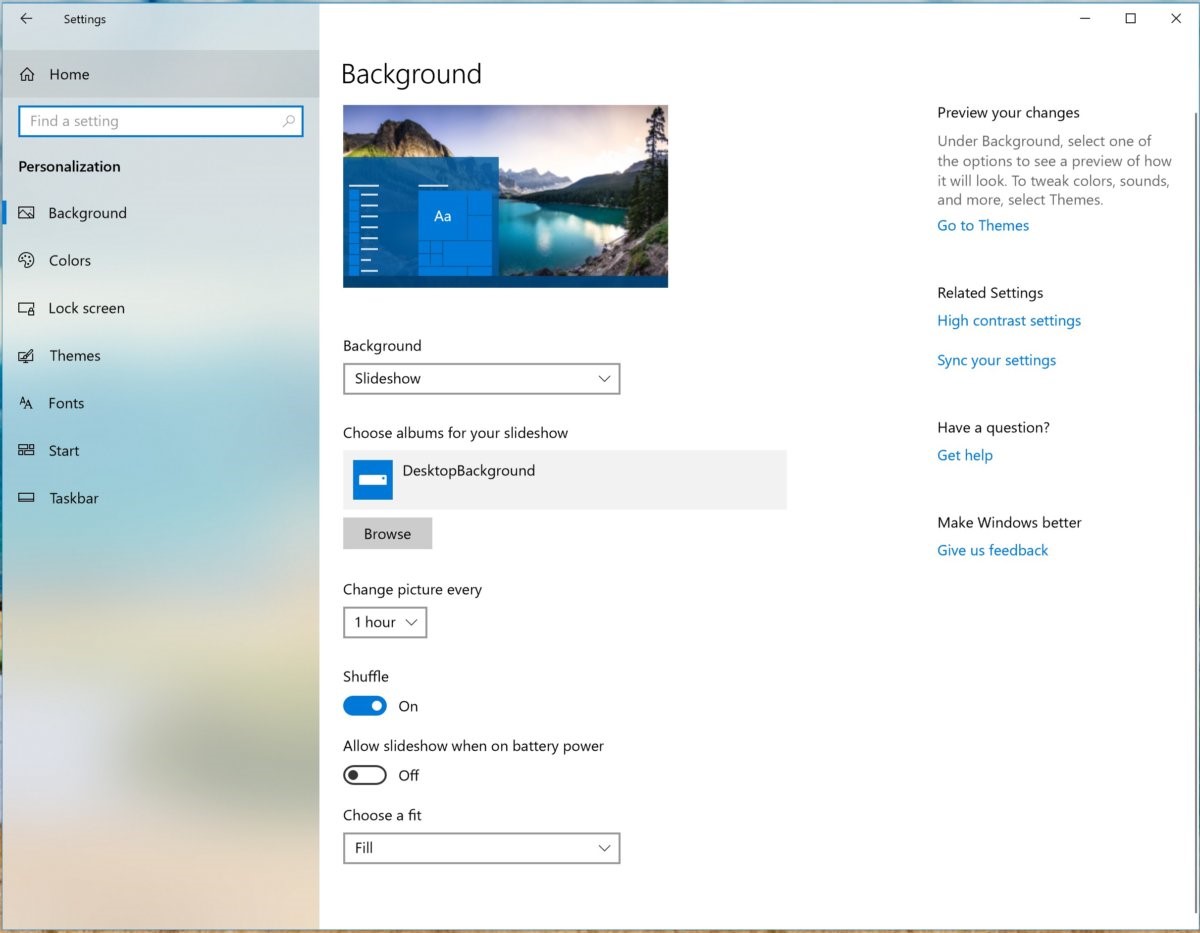Click the Taskbar icon in sidebar
The height and width of the screenshot is (933, 1200).
pos(27,498)
